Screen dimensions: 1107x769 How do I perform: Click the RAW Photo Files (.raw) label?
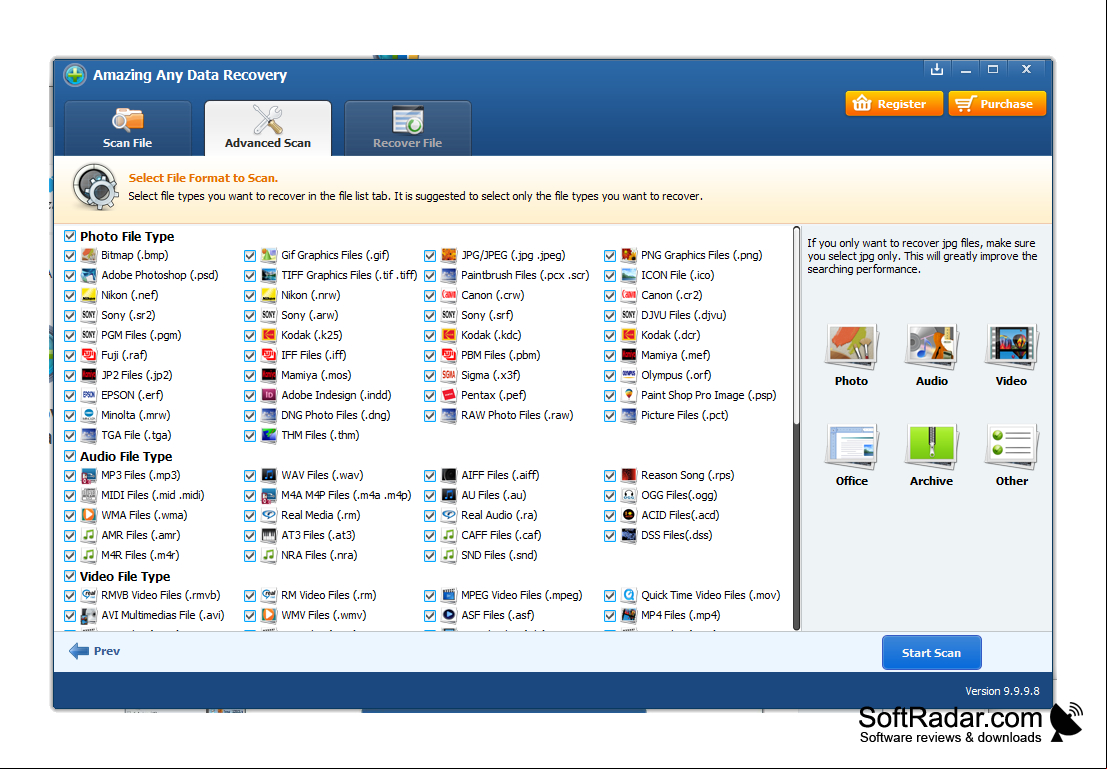pyautogui.click(x=517, y=415)
